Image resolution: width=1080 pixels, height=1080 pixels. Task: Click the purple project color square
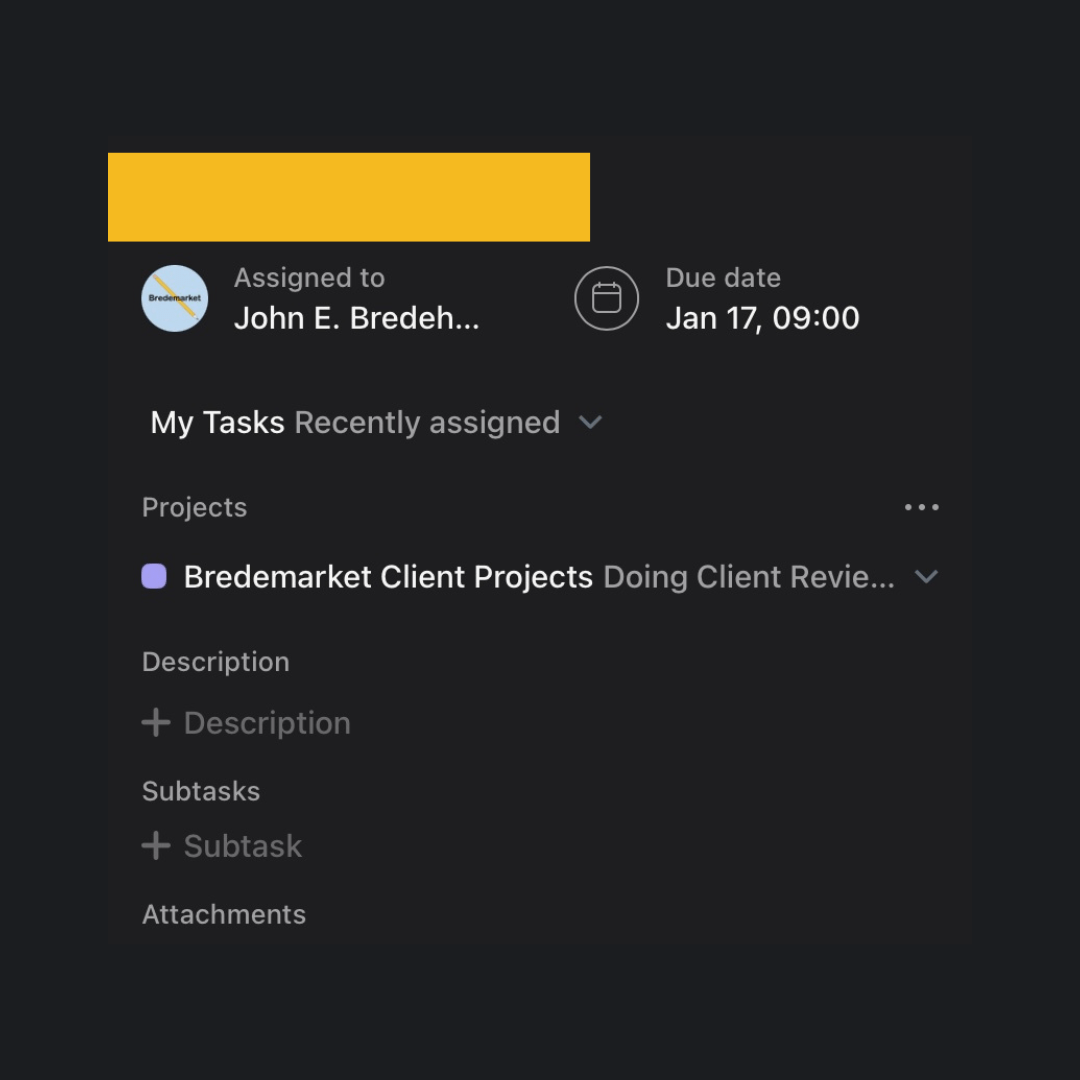[154, 576]
